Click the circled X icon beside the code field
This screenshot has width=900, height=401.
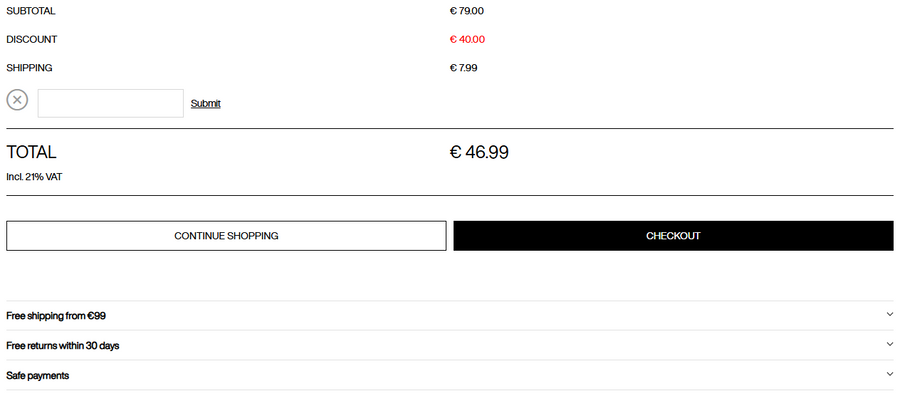17,100
